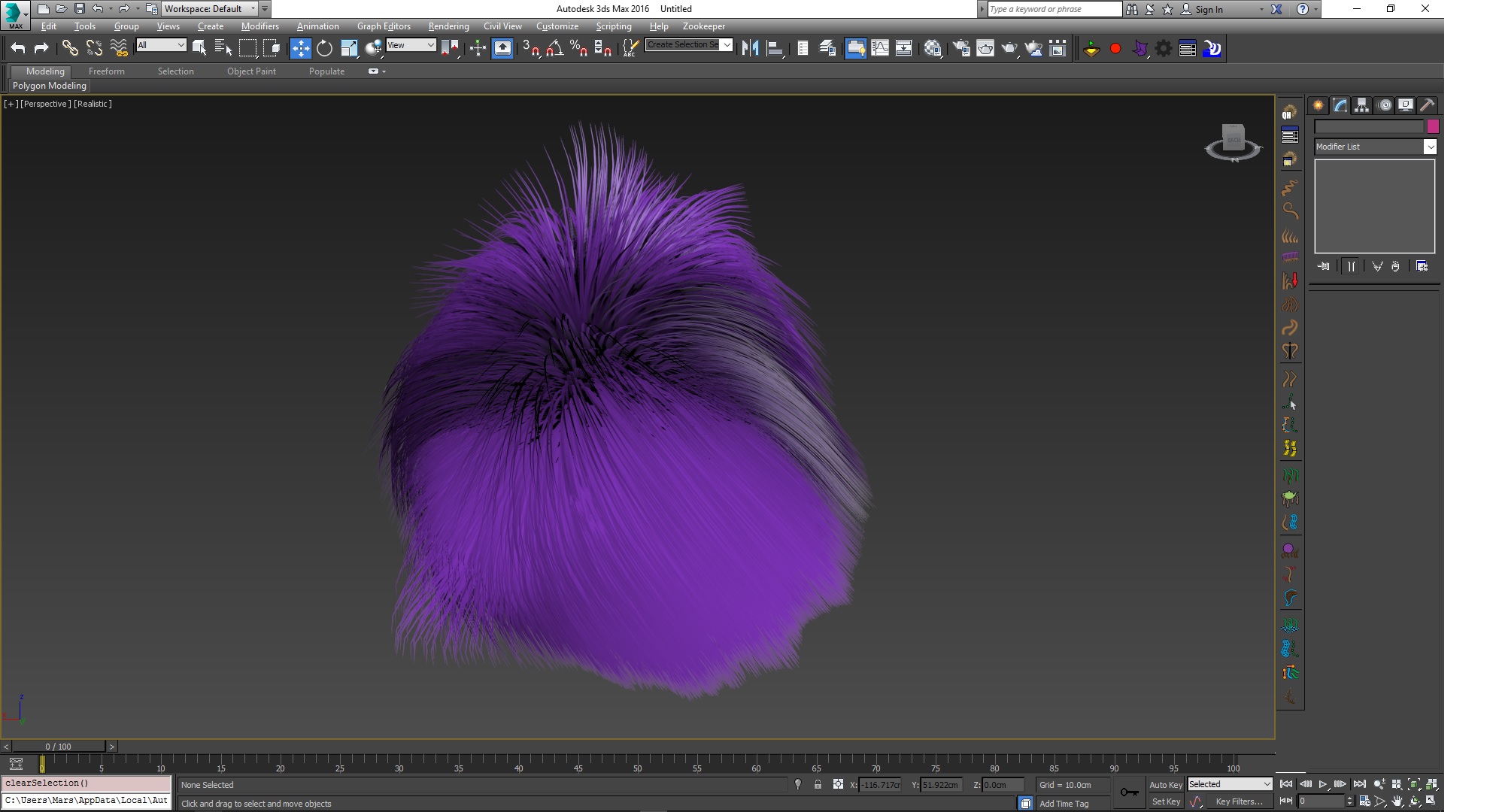The height and width of the screenshot is (812, 1487).
Task: Open Curve Editor from toolbar
Action: click(x=879, y=49)
